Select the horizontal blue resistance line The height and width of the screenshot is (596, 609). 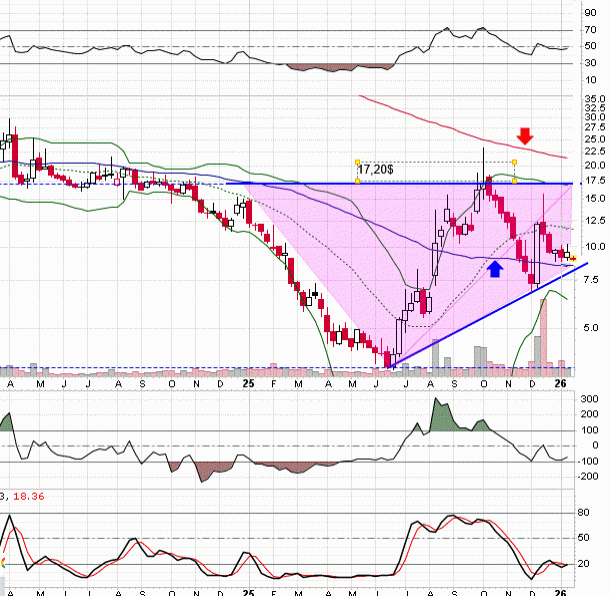tap(300, 183)
